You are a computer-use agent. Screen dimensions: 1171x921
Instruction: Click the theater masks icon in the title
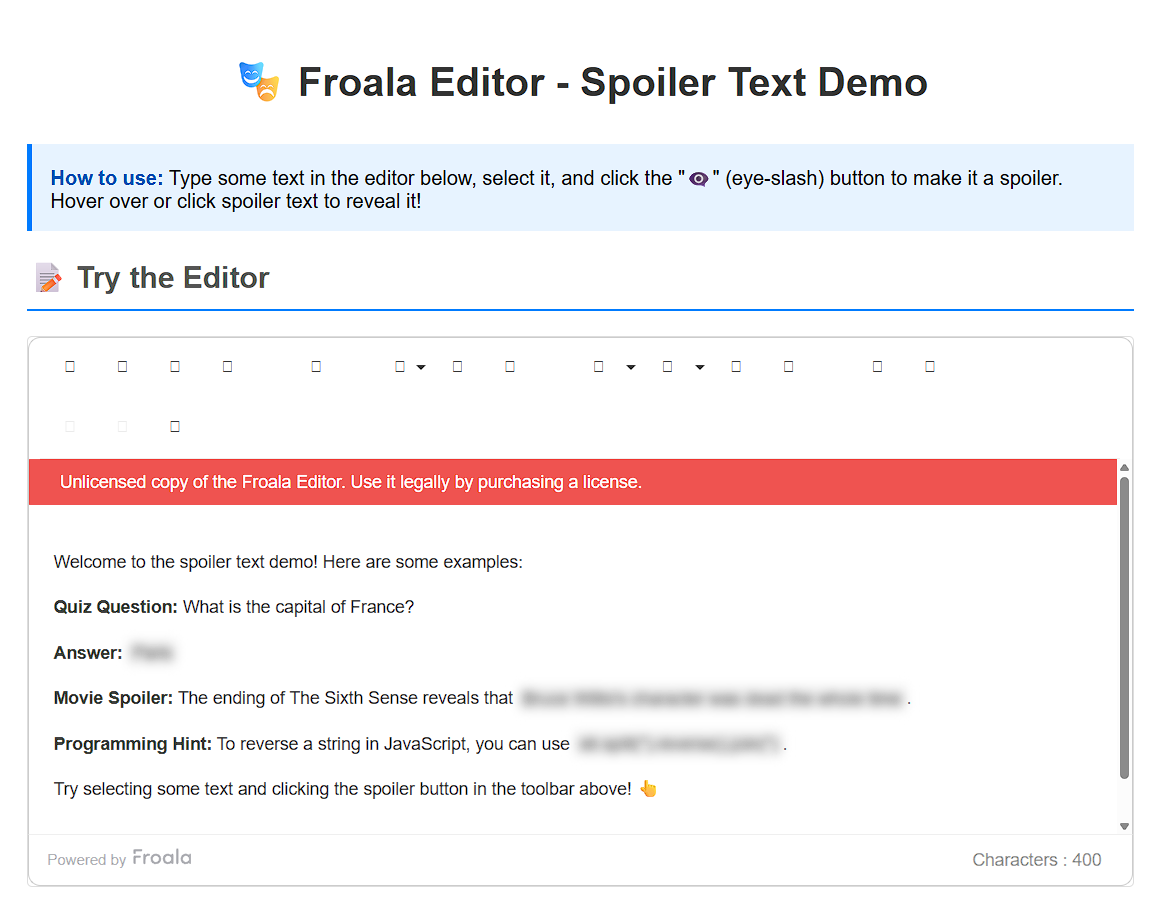259,81
